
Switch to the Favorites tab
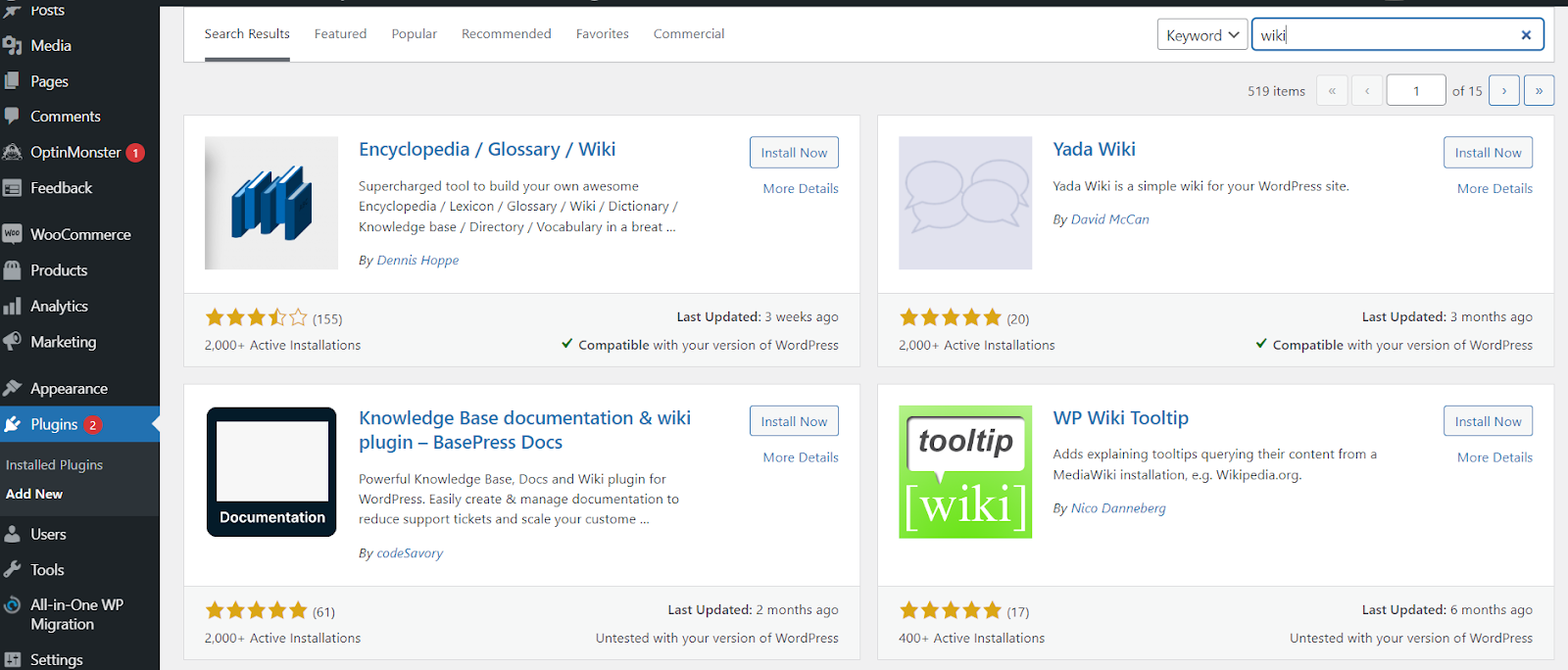(603, 33)
